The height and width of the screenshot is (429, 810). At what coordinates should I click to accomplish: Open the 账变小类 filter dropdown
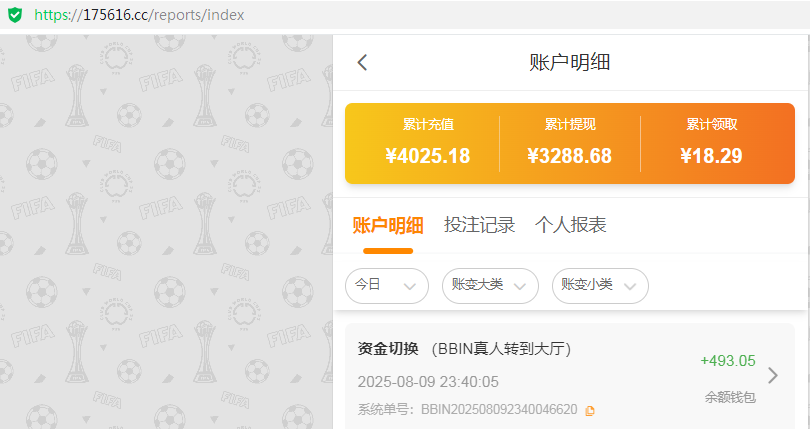click(599, 285)
